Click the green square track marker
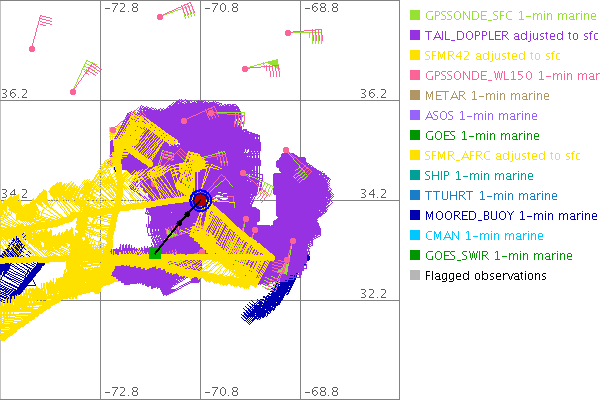600x400 pixels. [x=155, y=254]
